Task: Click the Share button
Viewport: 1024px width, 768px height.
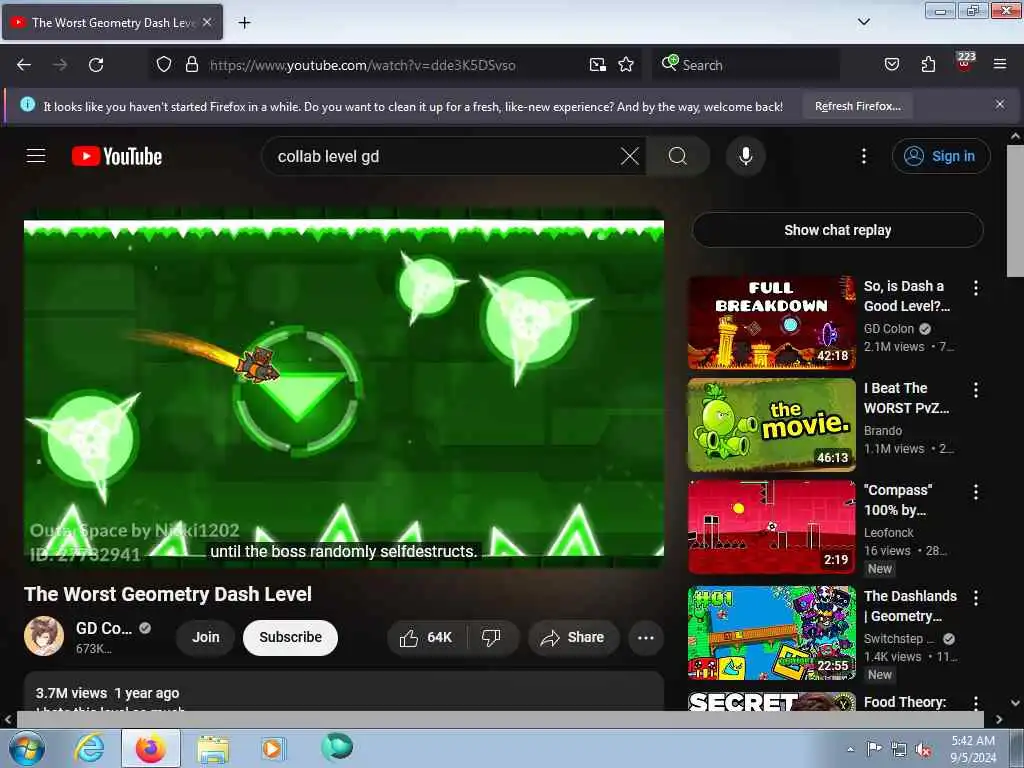Action: tap(573, 638)
